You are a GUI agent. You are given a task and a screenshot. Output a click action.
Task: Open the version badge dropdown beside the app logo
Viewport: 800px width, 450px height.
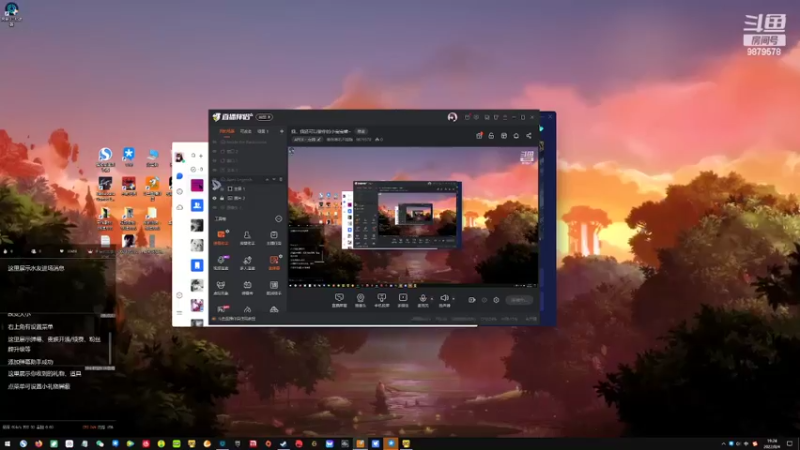tap(264, 117)
